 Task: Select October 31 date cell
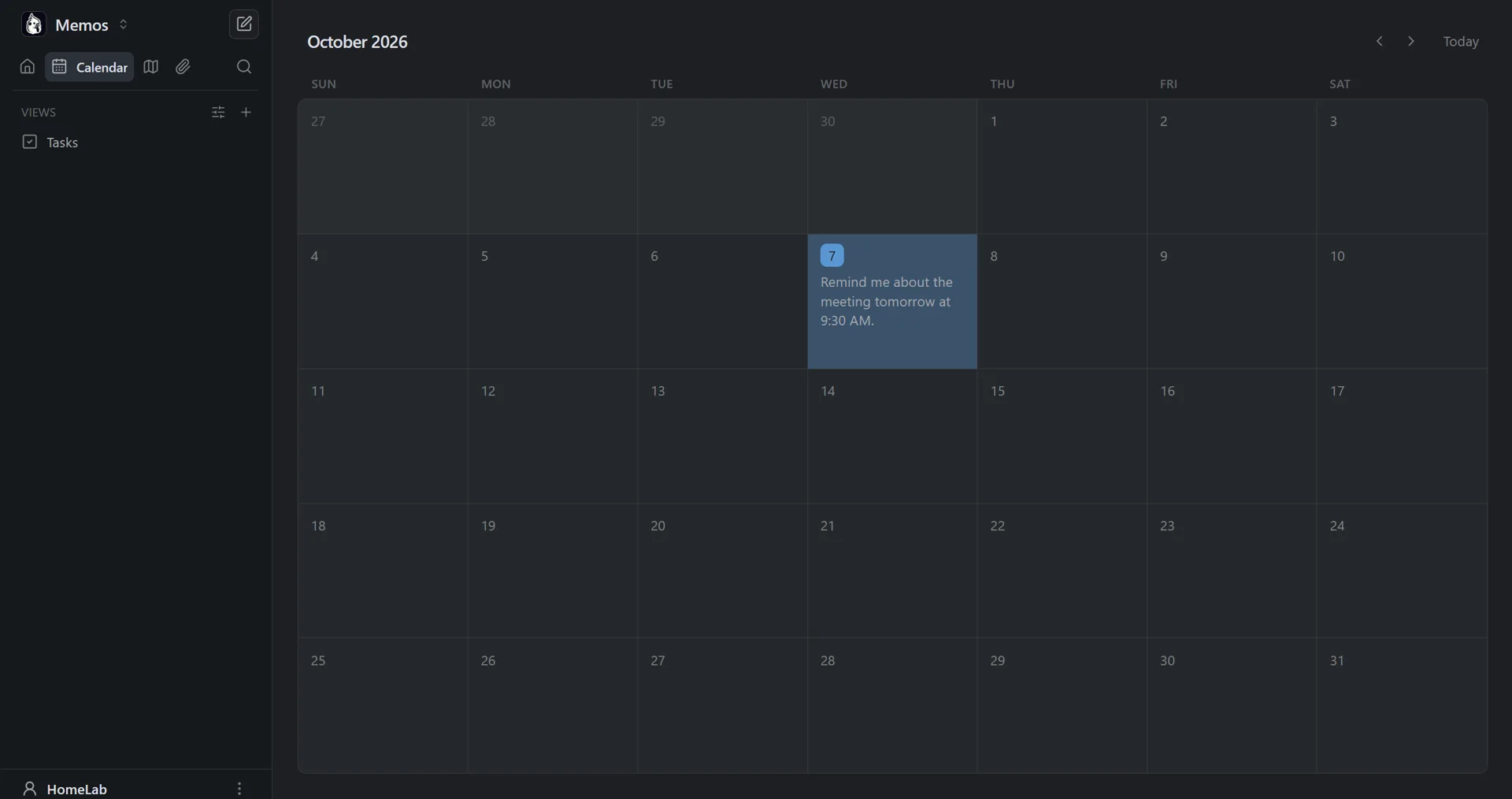(x=1402, y=705)
